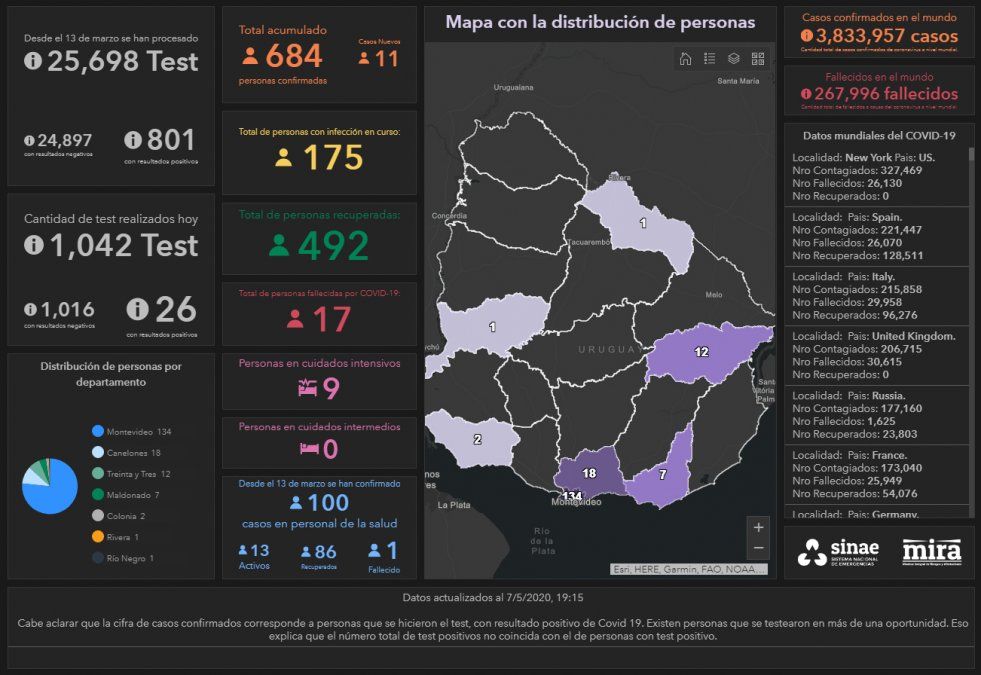
Task: Open the basemap gallery grid icon
Action: [x=757, y=59]
